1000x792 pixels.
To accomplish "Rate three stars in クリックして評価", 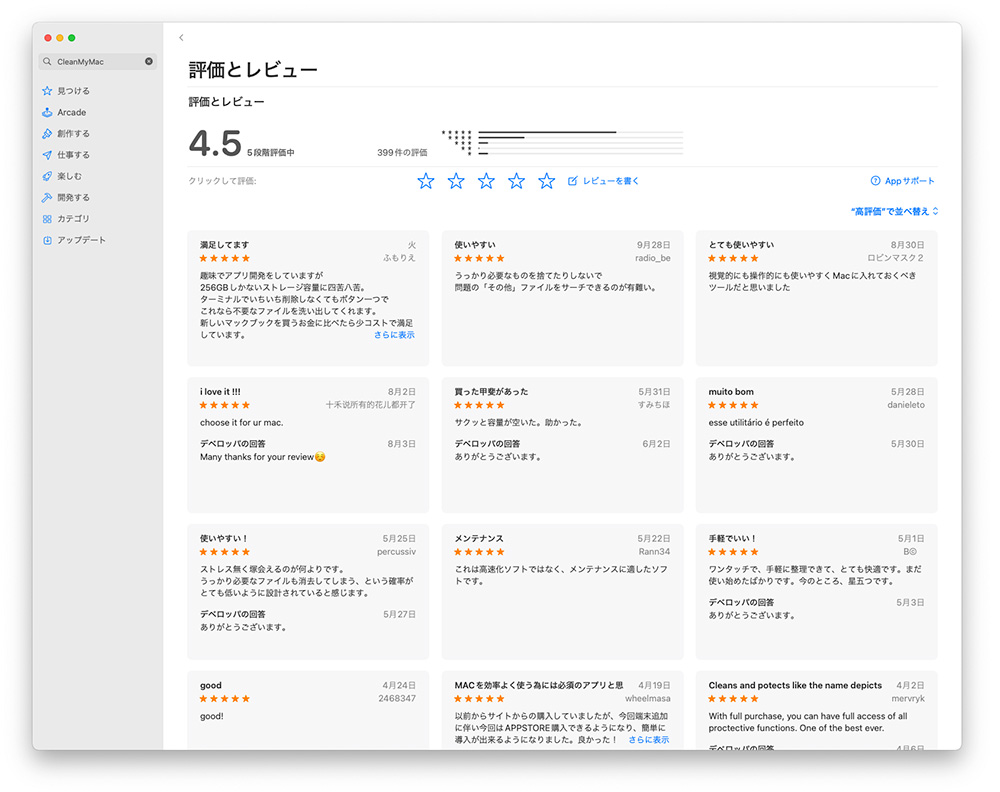I will (x=486, y=181).
